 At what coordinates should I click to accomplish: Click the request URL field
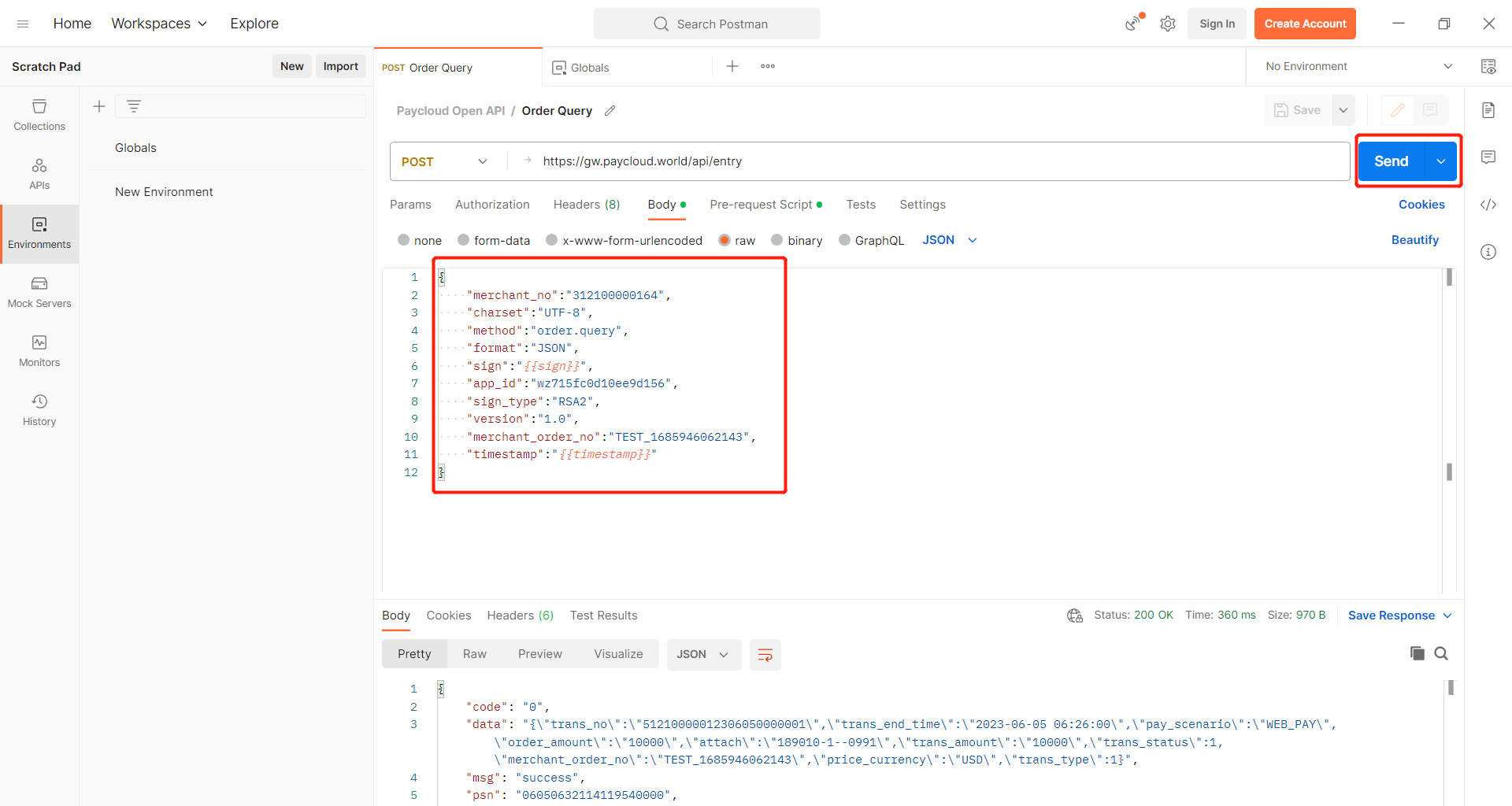(x=929, y=161)
